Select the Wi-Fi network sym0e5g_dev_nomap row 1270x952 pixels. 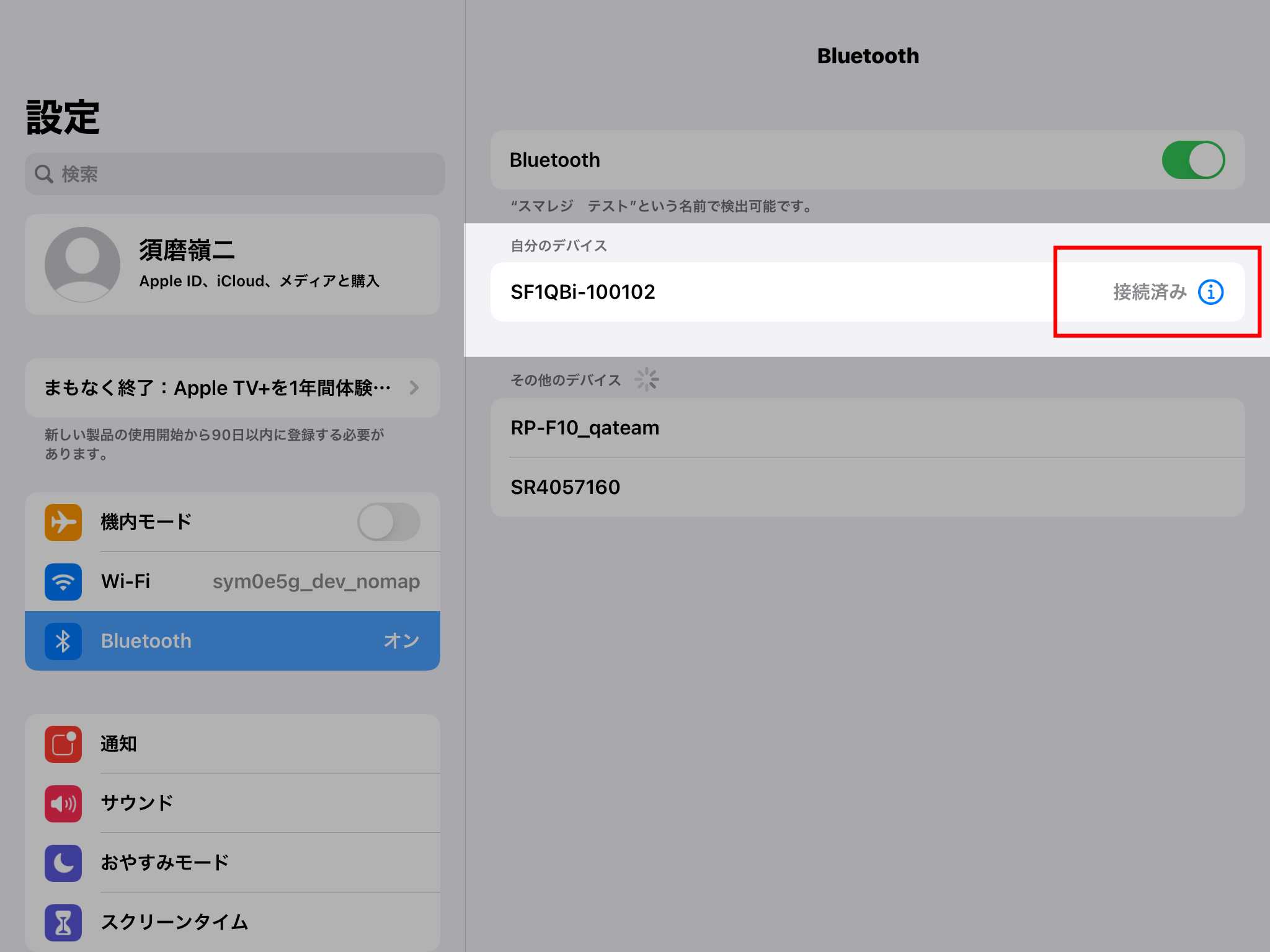point(233,582)
